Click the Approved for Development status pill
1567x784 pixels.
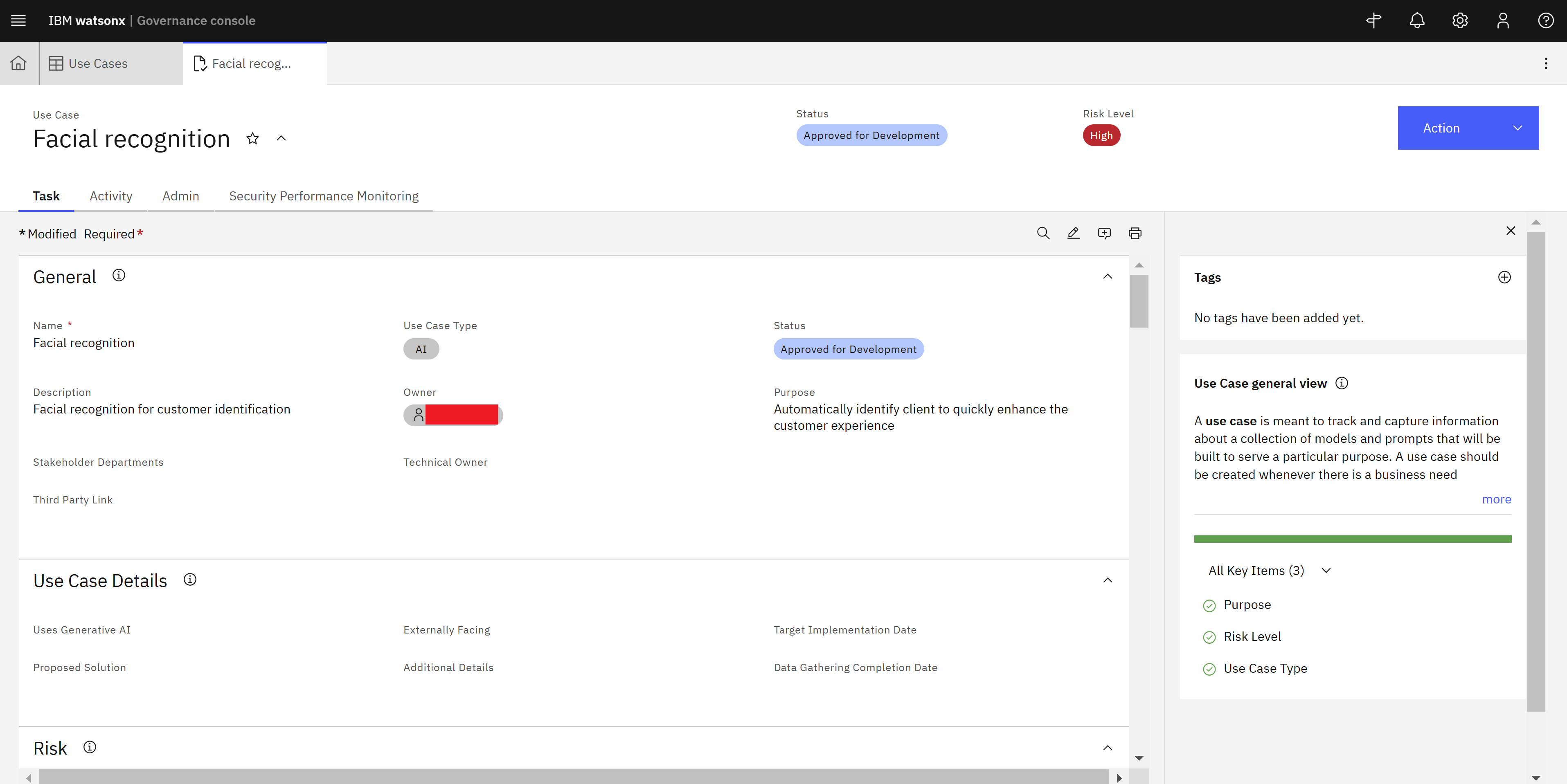[x=871, y=135]
